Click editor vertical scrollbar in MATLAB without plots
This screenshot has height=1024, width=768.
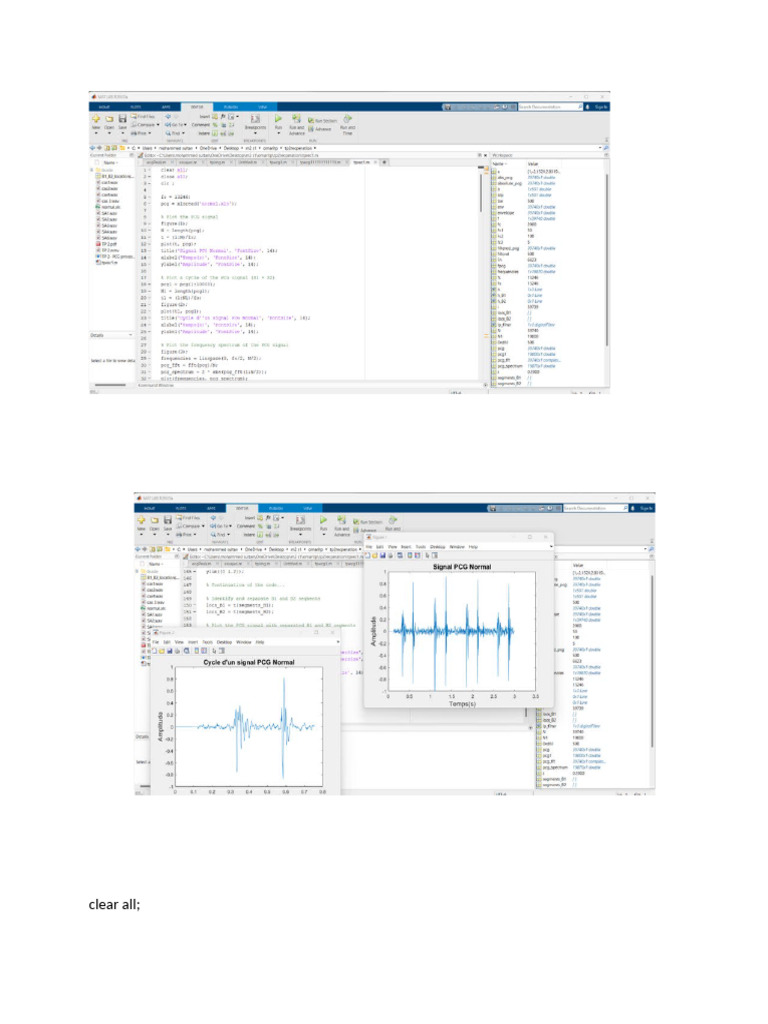pos(481,193)
